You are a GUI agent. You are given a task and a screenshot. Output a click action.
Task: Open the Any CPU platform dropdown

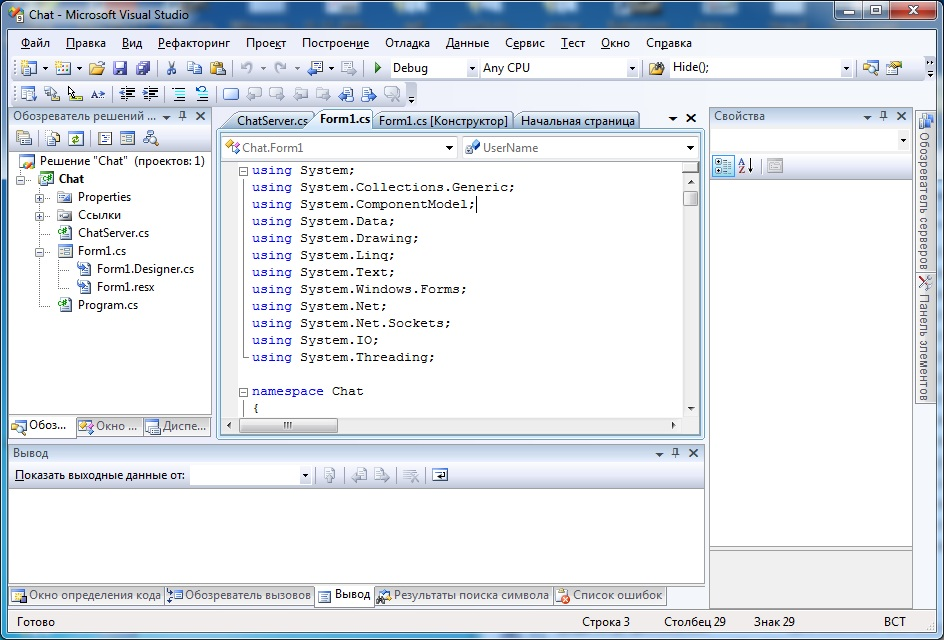632,69
